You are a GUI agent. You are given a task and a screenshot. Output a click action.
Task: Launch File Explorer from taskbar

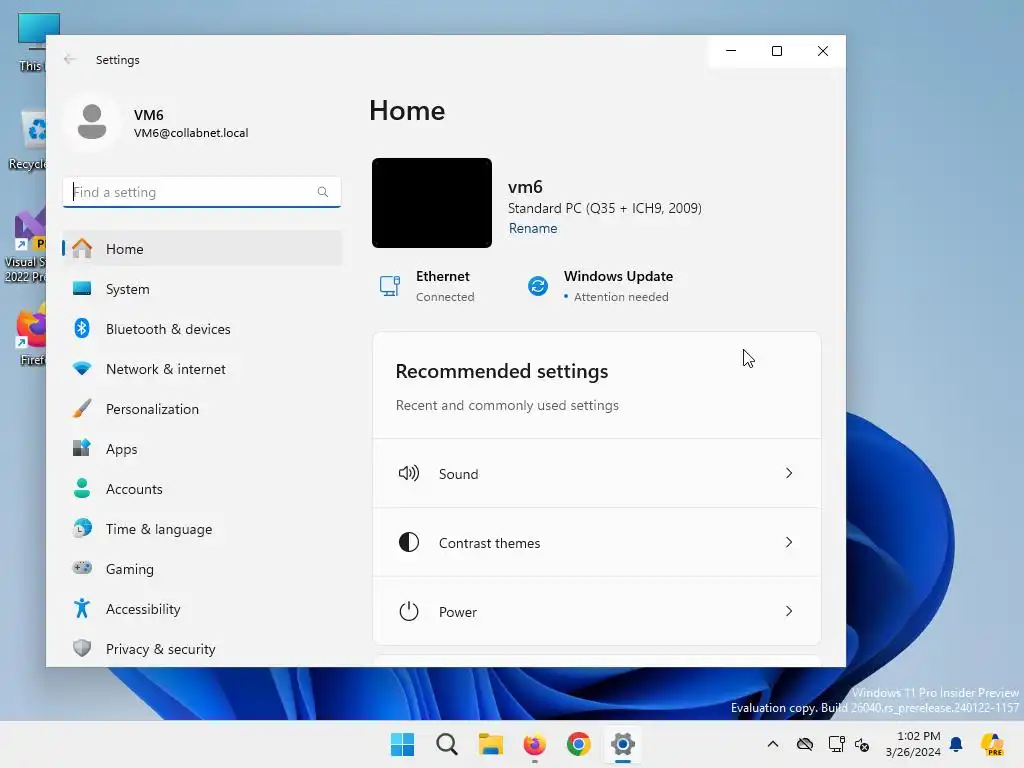point(490,744)
